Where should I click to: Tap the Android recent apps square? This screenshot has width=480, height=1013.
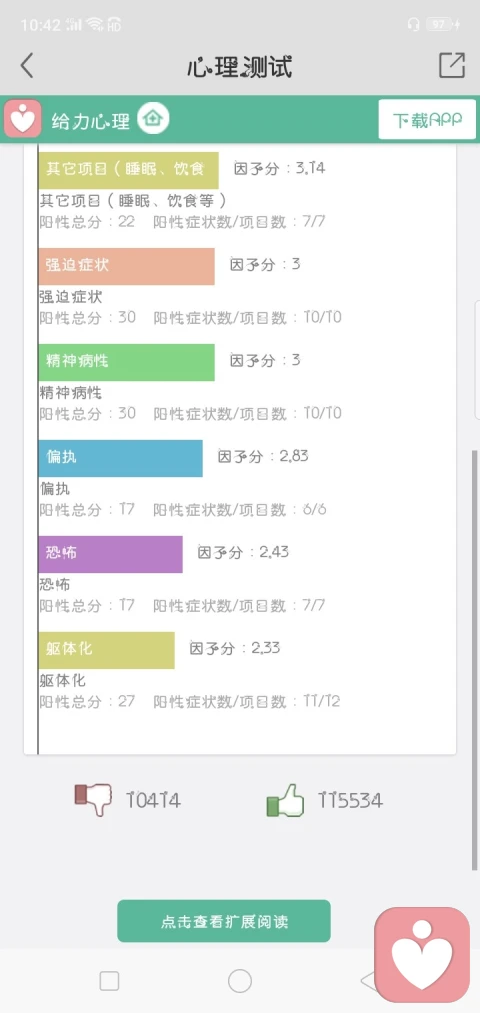(109, 981)
